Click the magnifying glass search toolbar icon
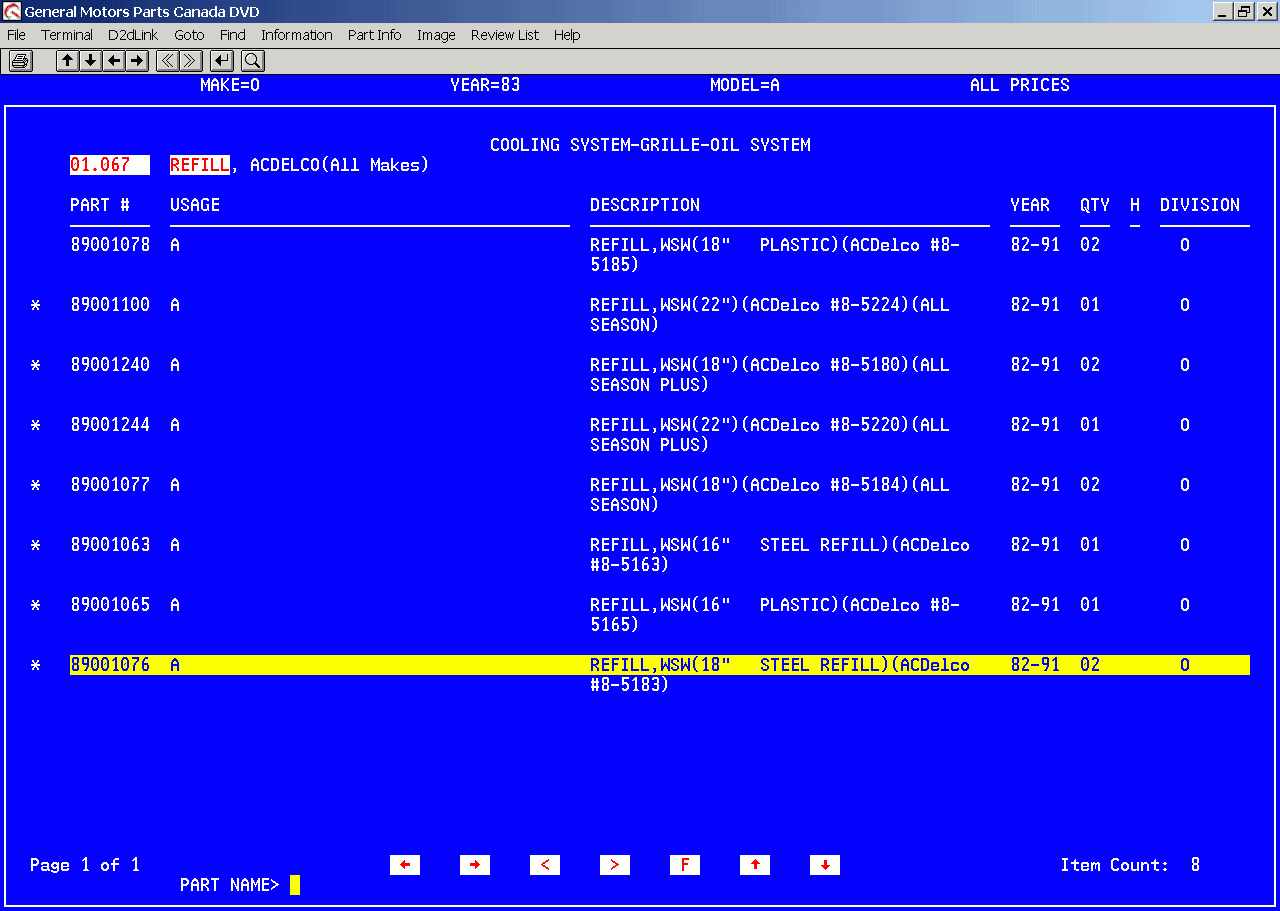Viewport: 1280px width, 911px height. [251, 61]
